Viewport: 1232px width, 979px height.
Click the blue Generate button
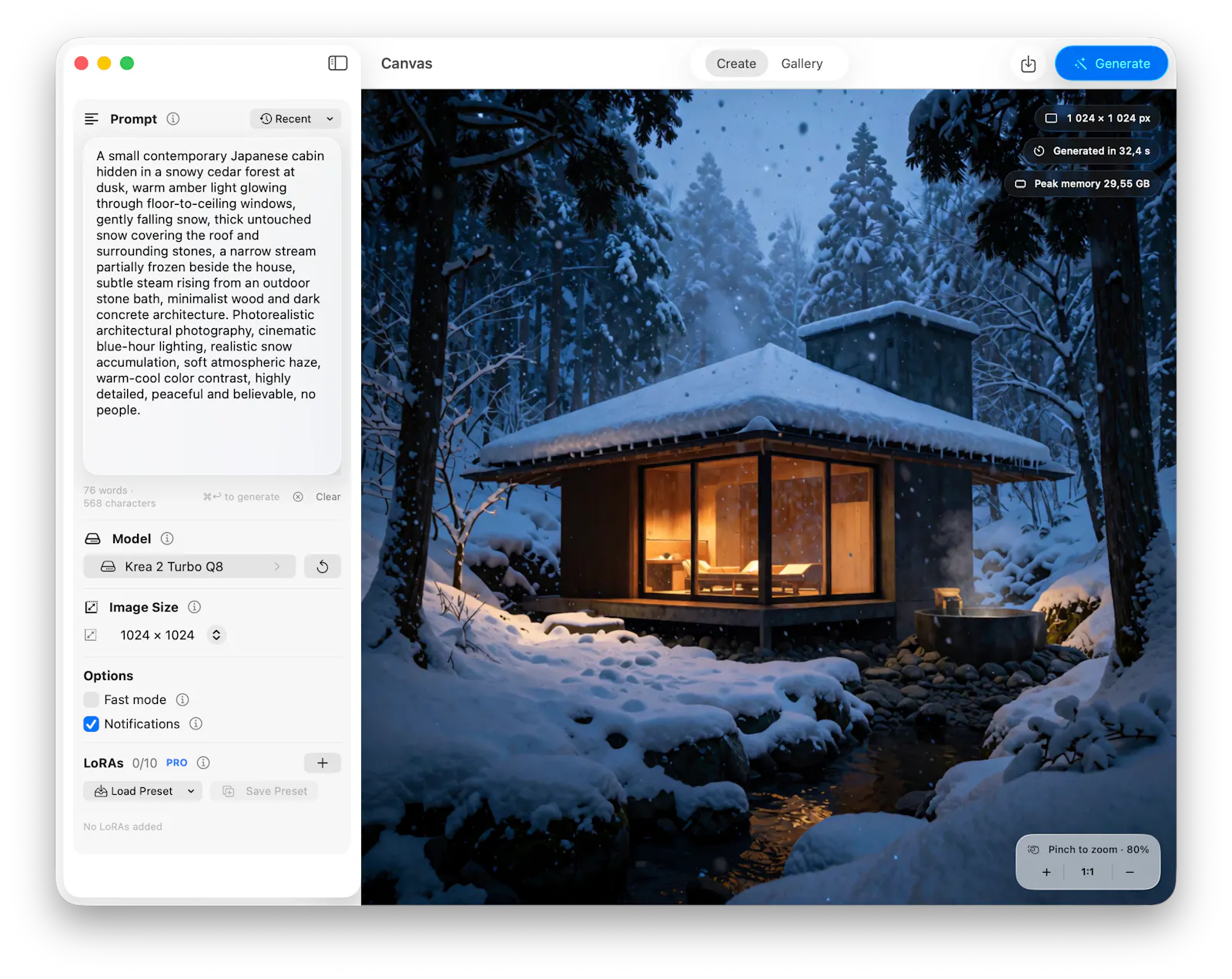[x=1111, y=63]
